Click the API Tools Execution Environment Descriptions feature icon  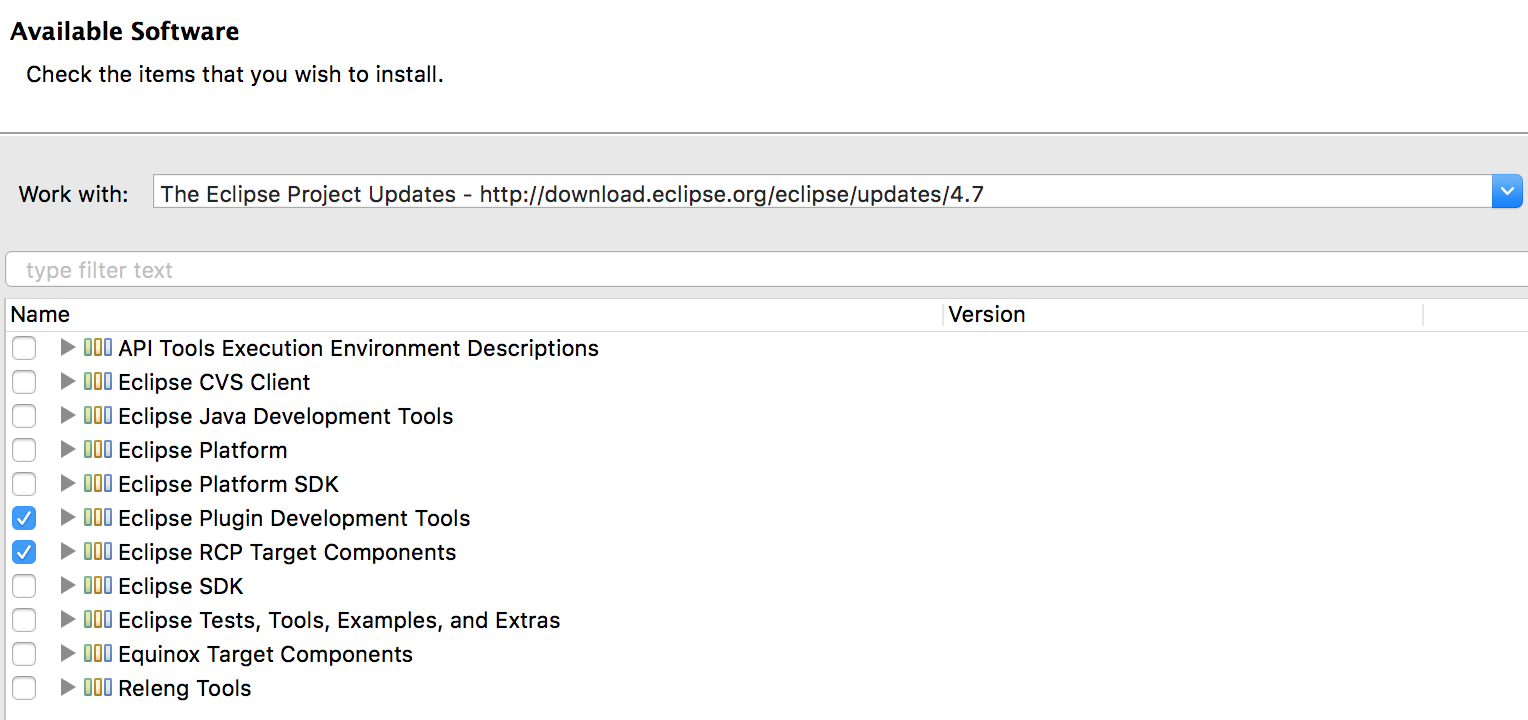[x=98, y=348]
